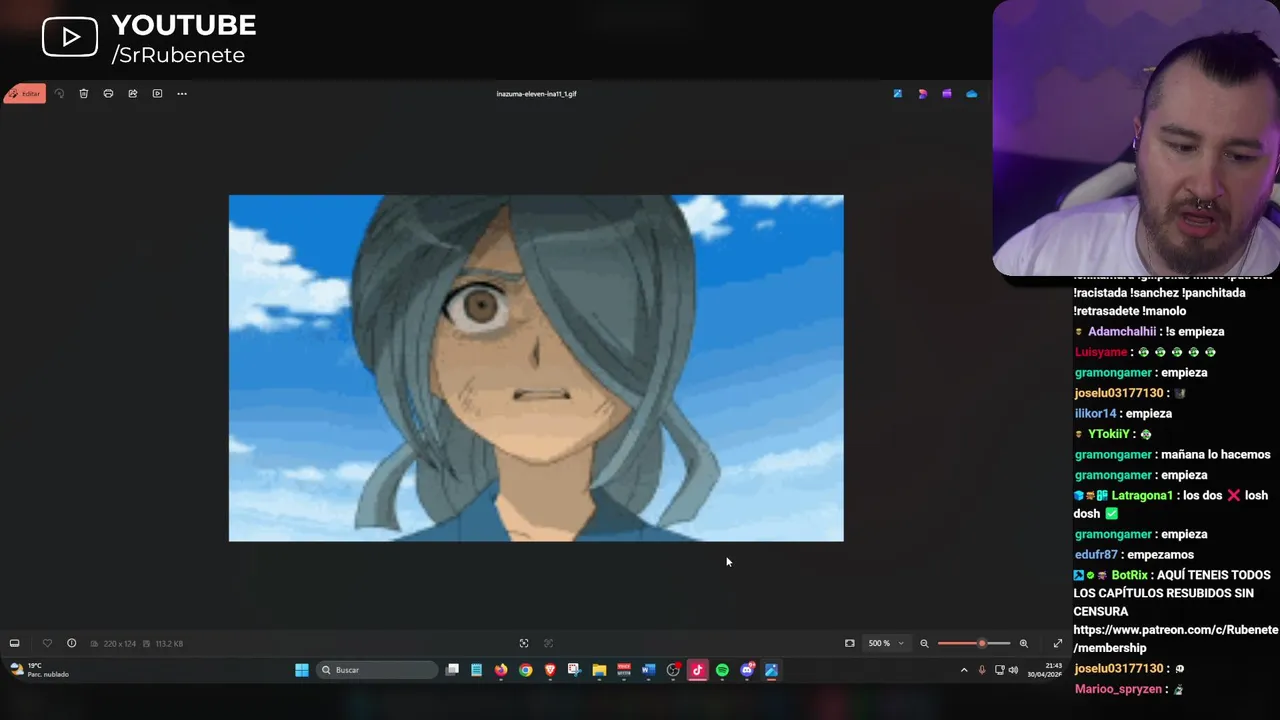
Task: Show the filmstrip using bottom-left icon
Action: pyautogui.click(x=14, y=643)
